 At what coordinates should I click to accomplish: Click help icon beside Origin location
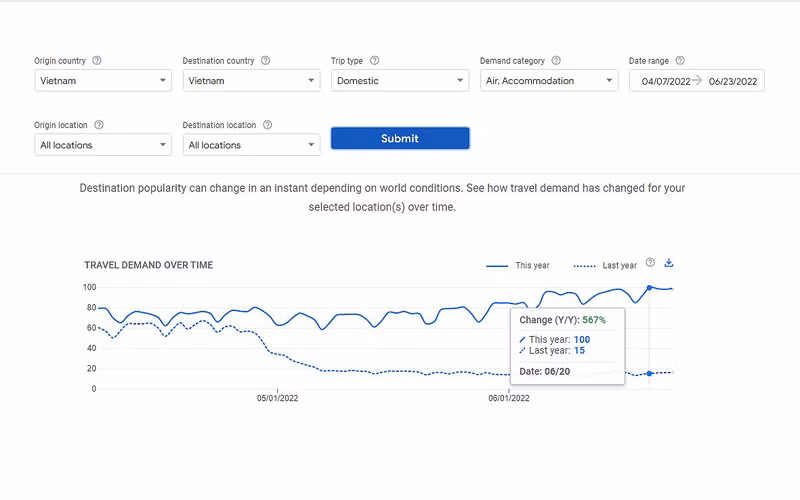(99, 125)
